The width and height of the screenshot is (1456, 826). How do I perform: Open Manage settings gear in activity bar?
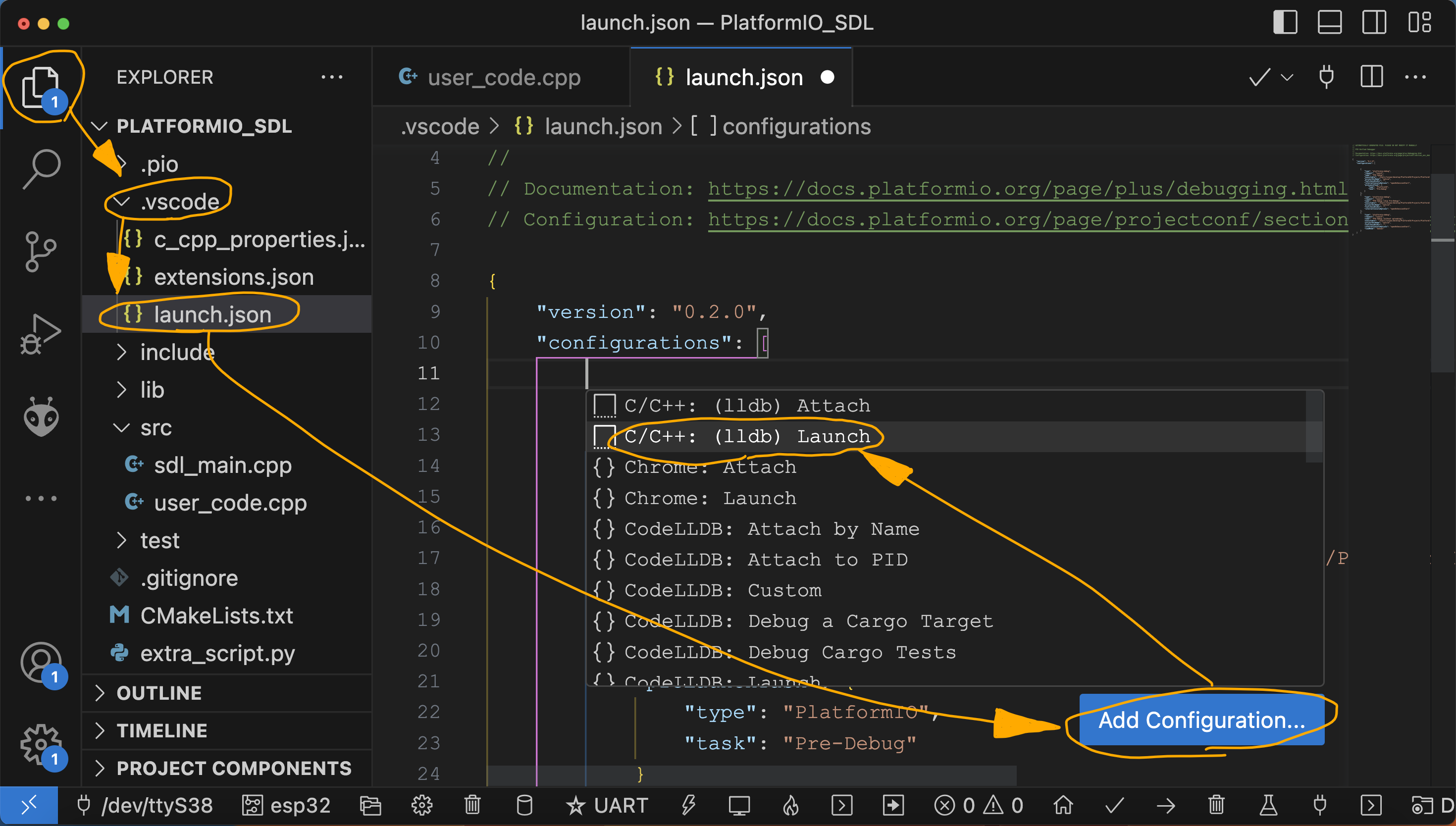click(41, 744)
